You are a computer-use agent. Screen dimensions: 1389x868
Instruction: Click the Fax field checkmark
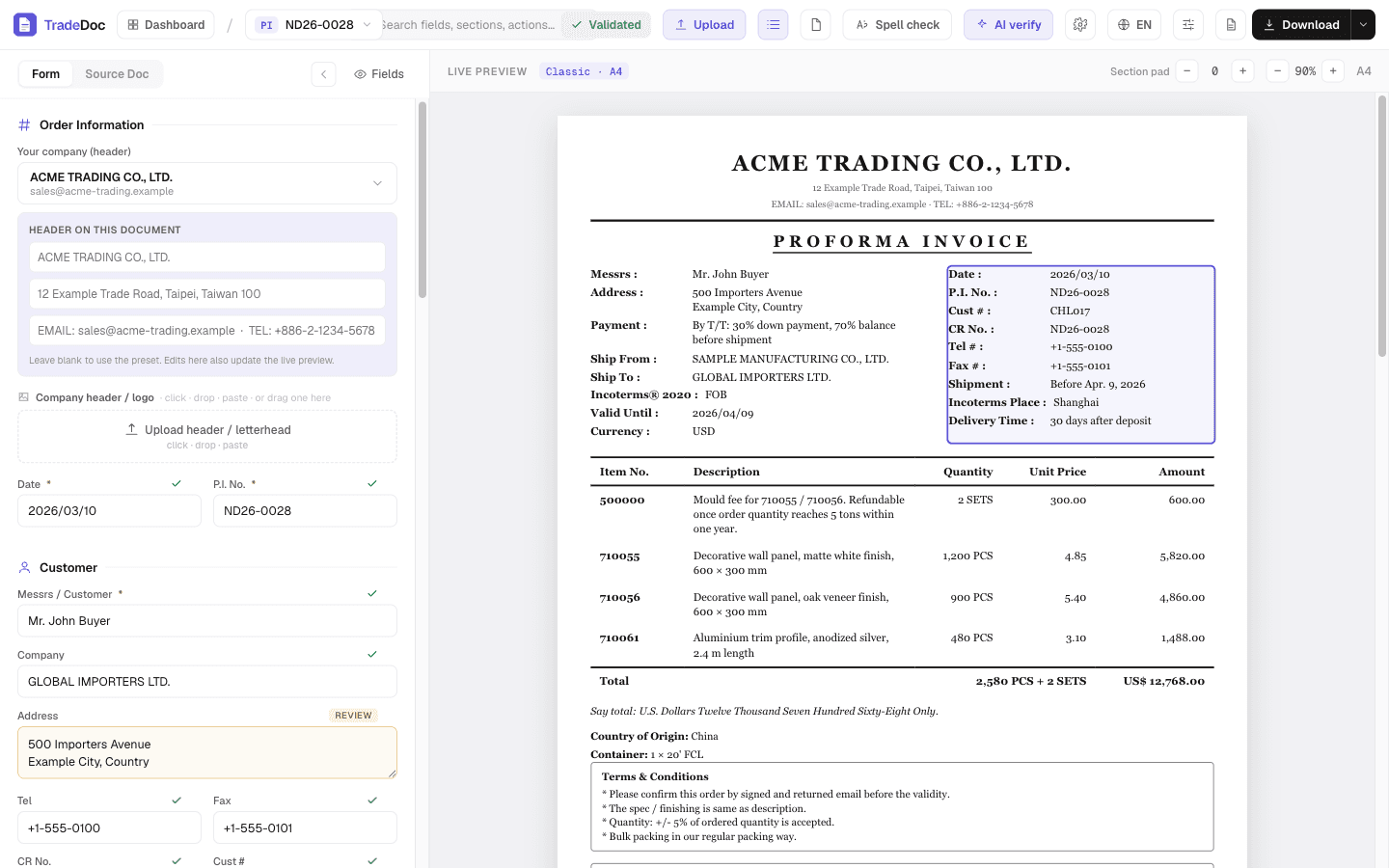coord(372,800)
